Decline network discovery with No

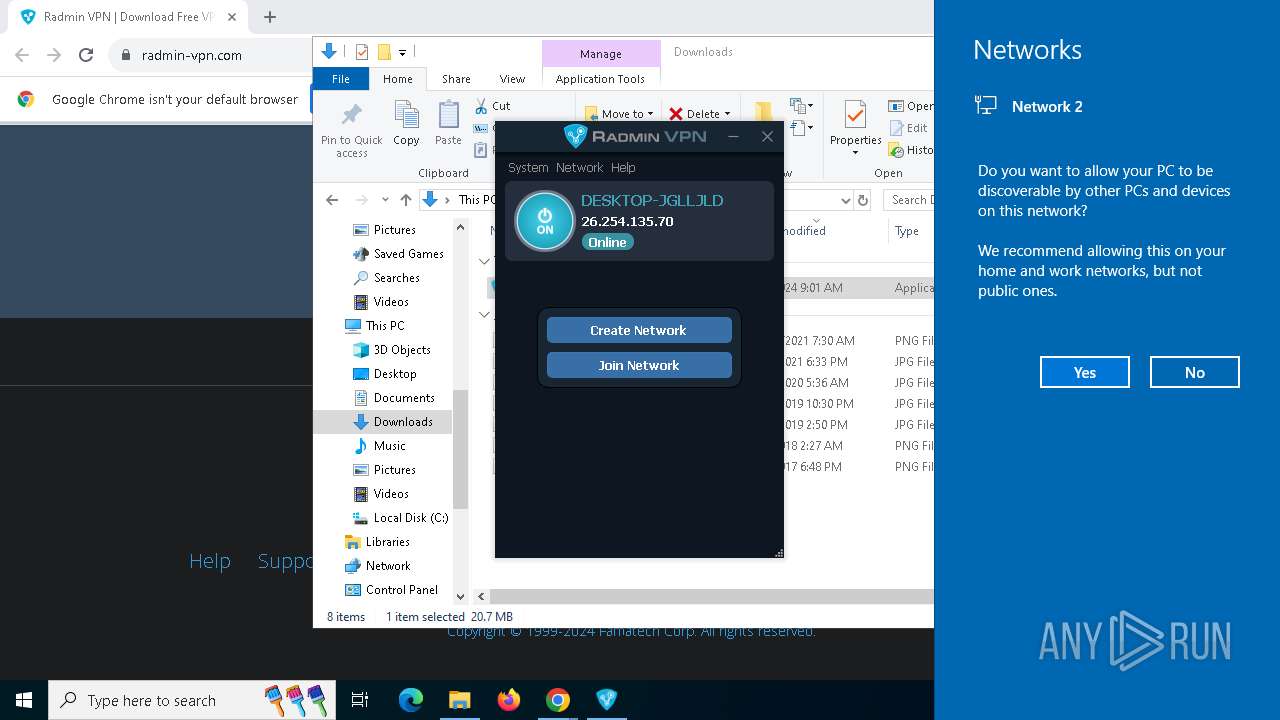[x=1195, y=372]
